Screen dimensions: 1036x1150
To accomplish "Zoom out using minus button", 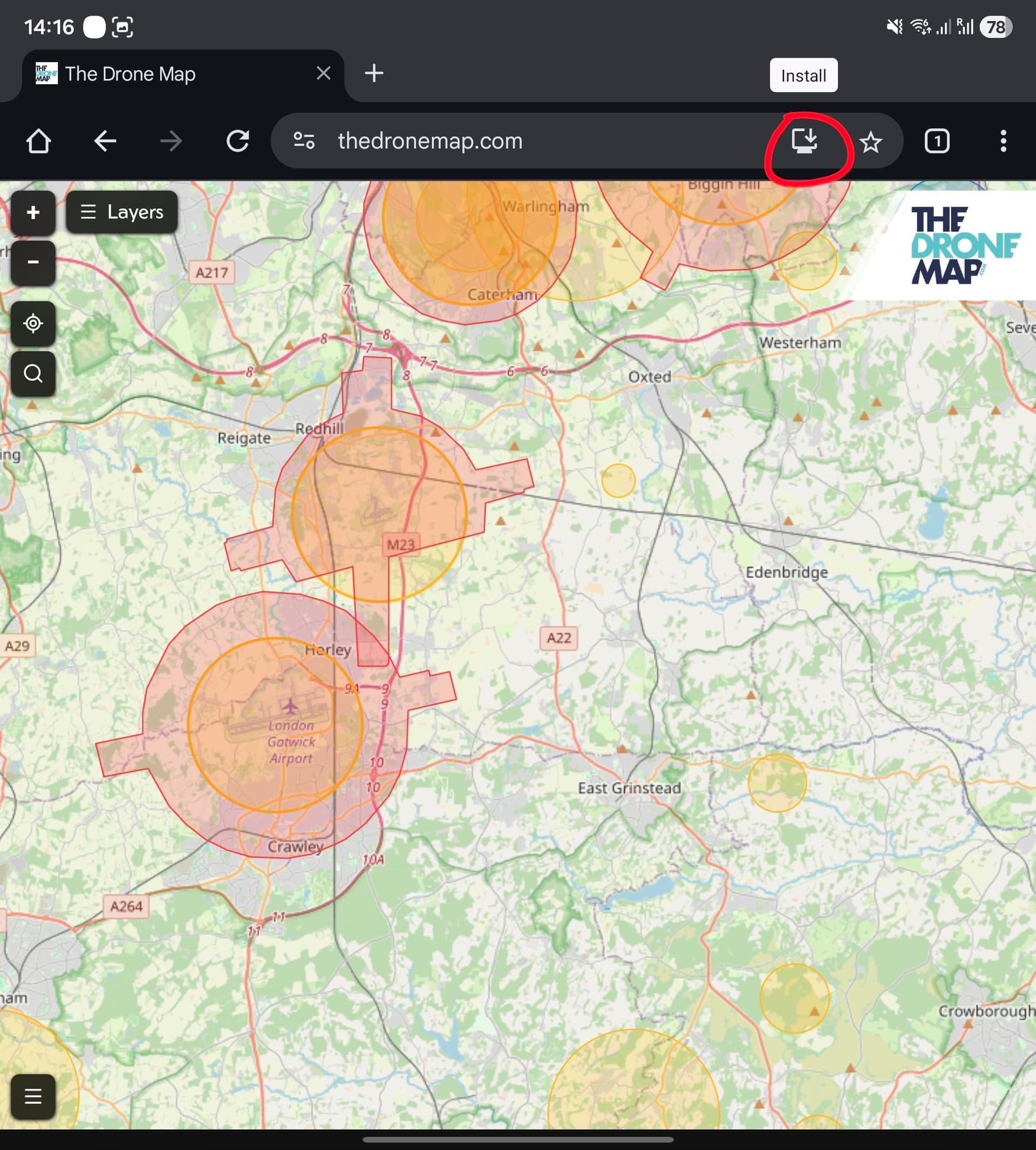I will 33,262.
